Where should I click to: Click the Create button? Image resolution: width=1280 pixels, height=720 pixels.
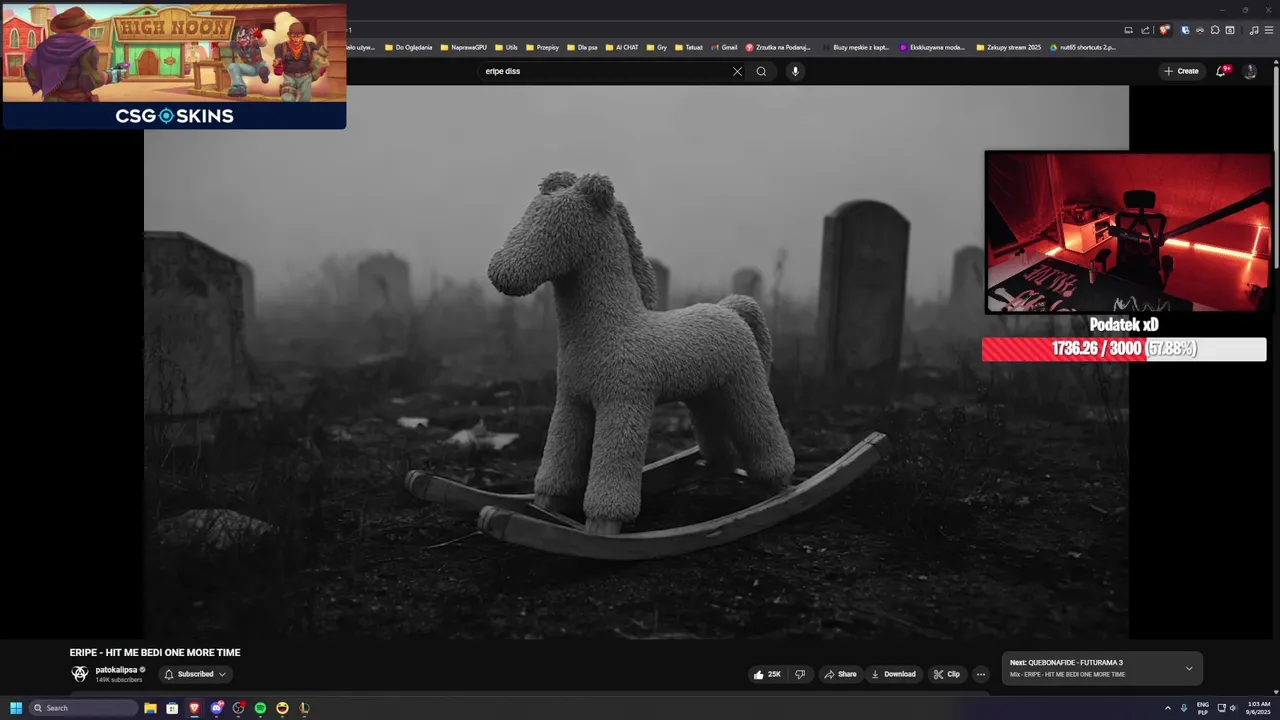point(1181,71)
